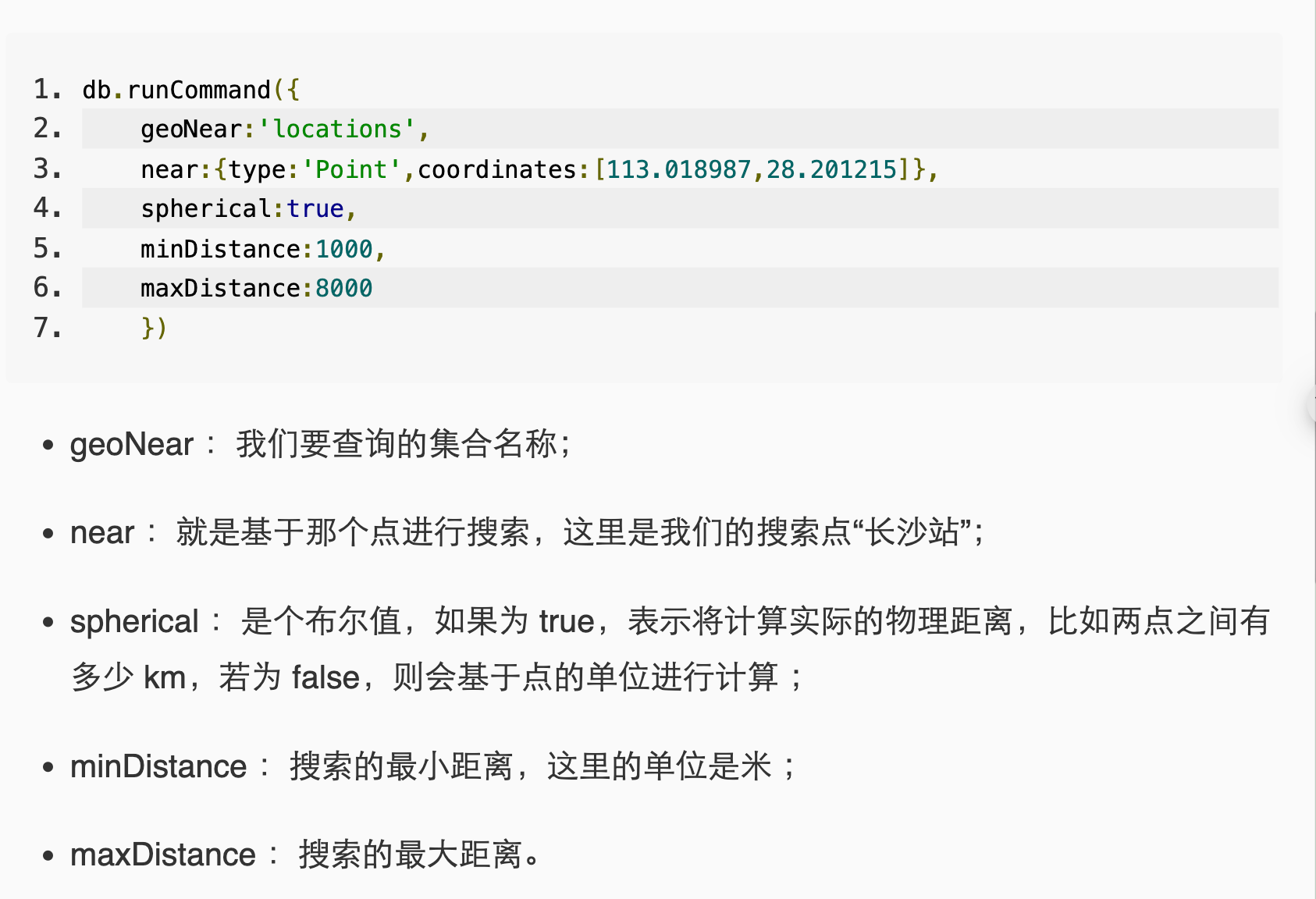1316x899 pixels.
Task: Click the 'Point' type string in code
Action: pyautogui.click(x=351, y=169)
